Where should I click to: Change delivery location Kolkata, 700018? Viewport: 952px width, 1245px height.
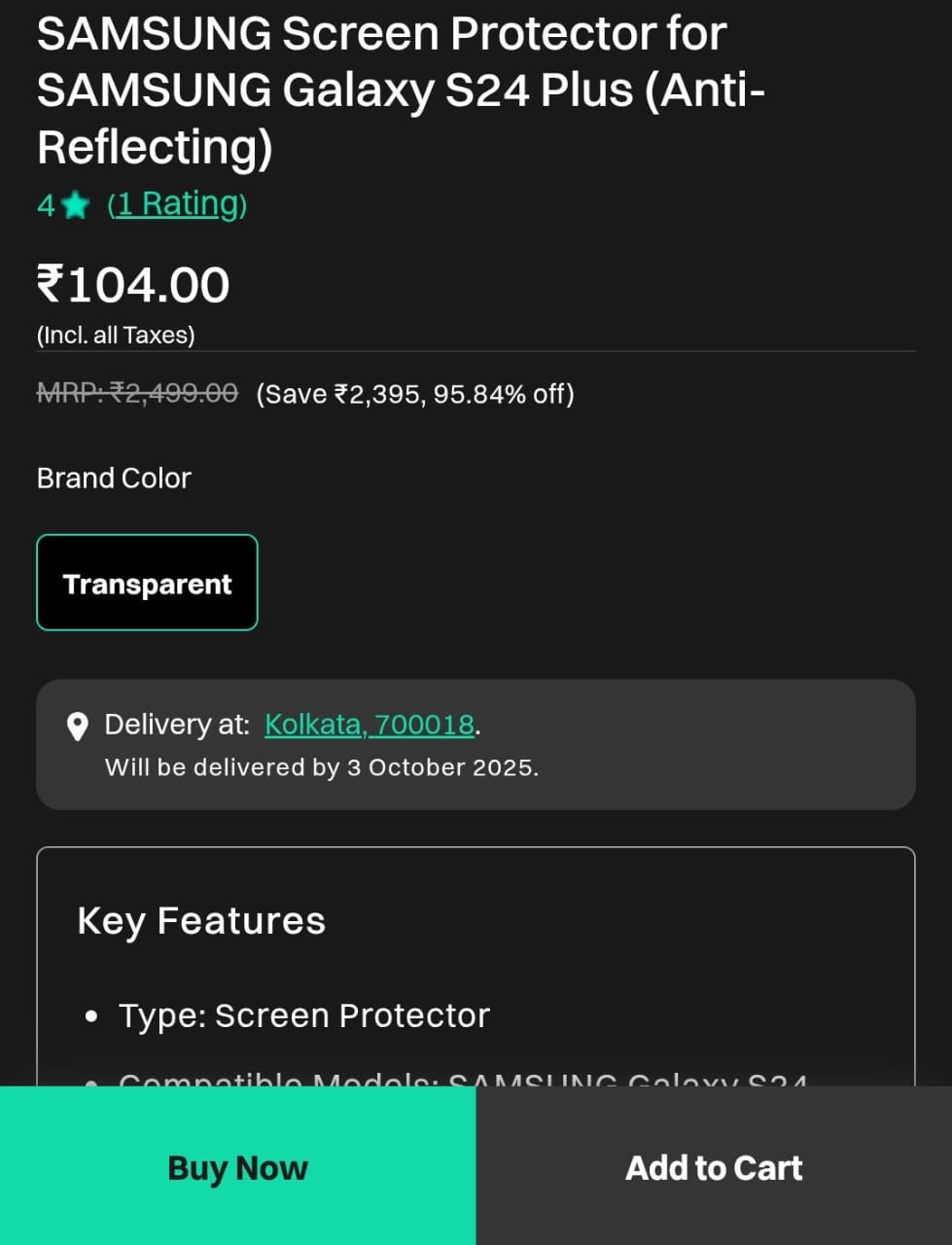point(370,725)
